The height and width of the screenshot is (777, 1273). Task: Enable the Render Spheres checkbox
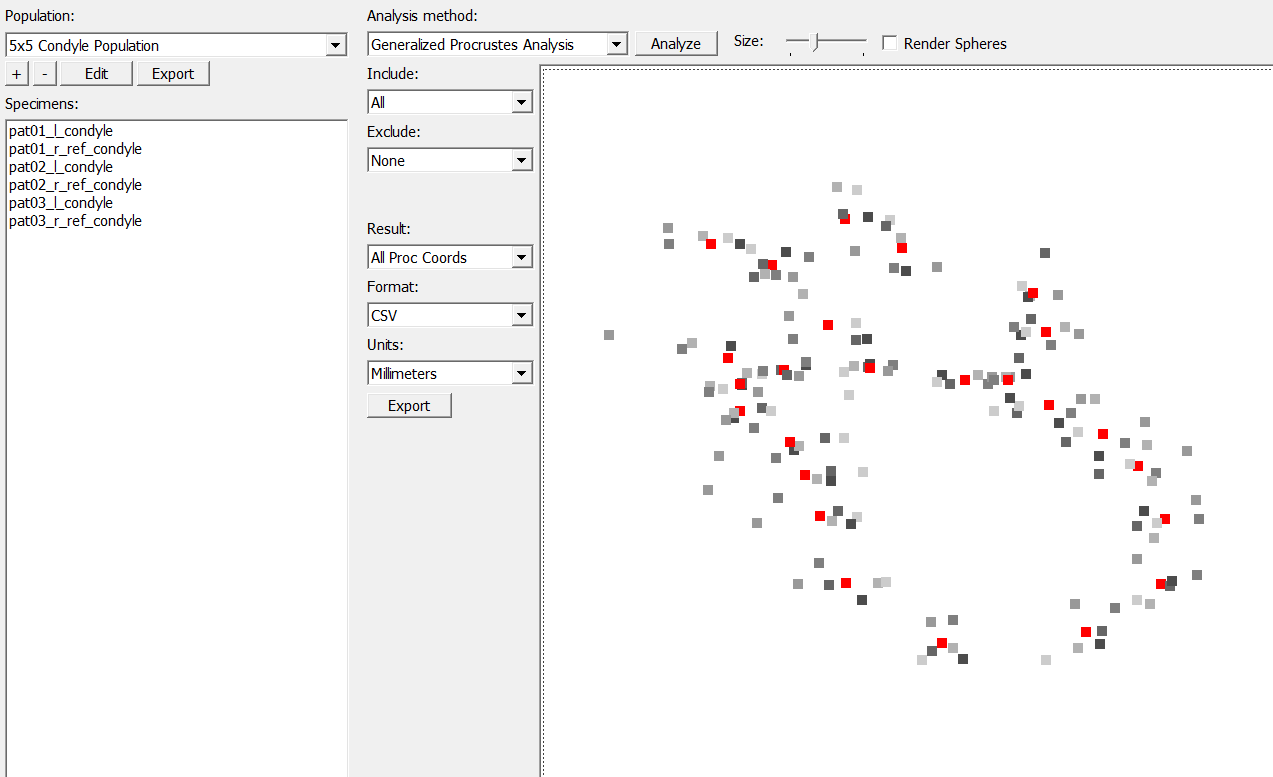point(889,44)
